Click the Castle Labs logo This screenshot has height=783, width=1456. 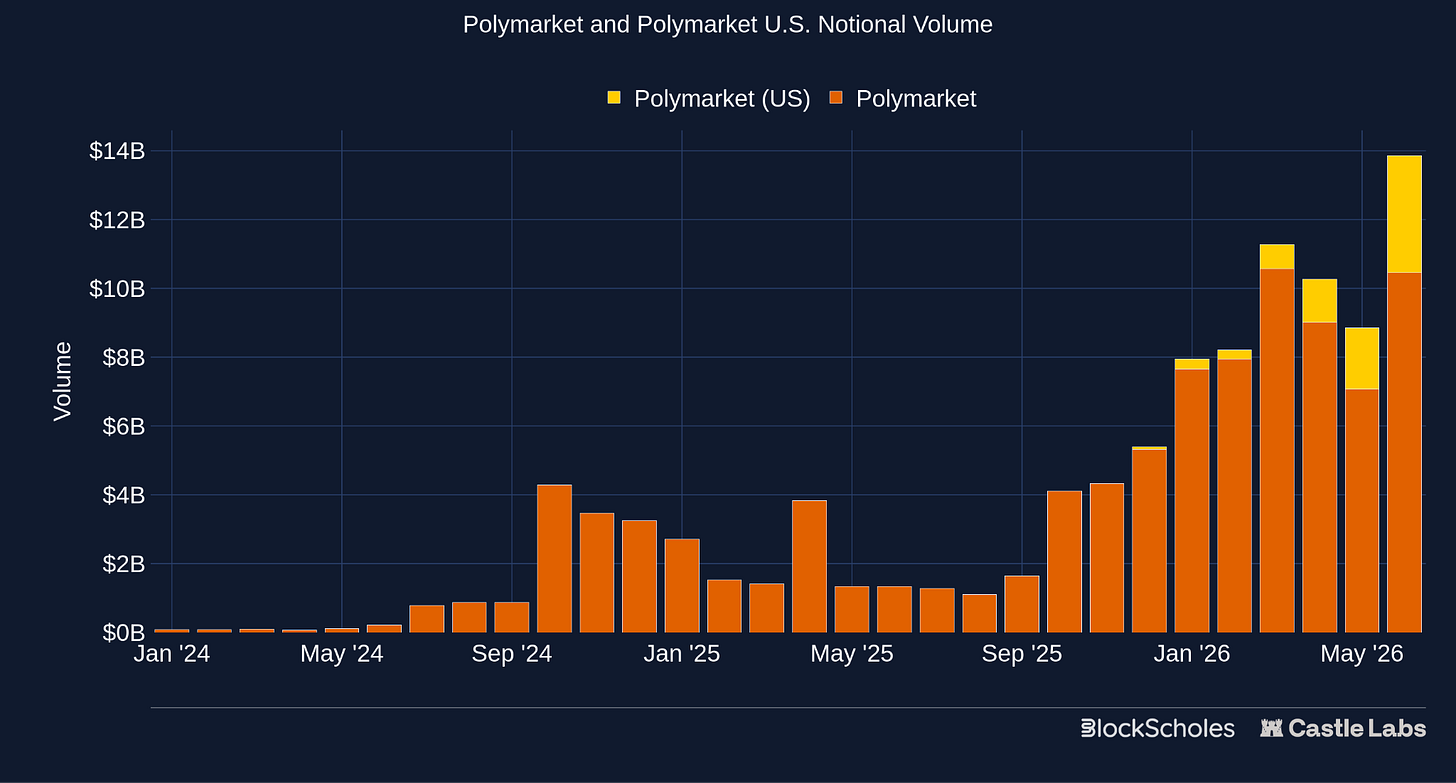point(1343,728)
